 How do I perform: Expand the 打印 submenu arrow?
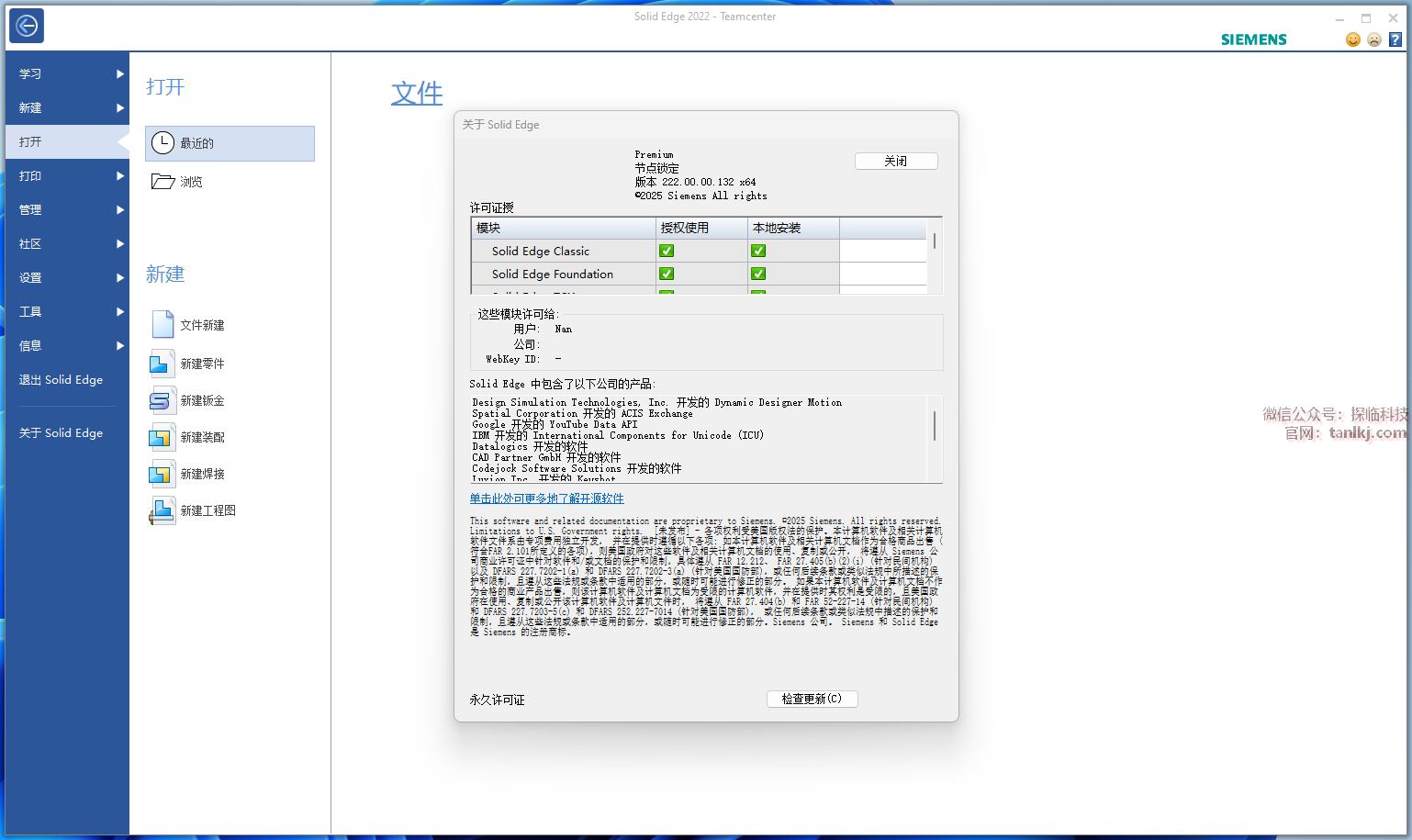click(x=120, y=175)
